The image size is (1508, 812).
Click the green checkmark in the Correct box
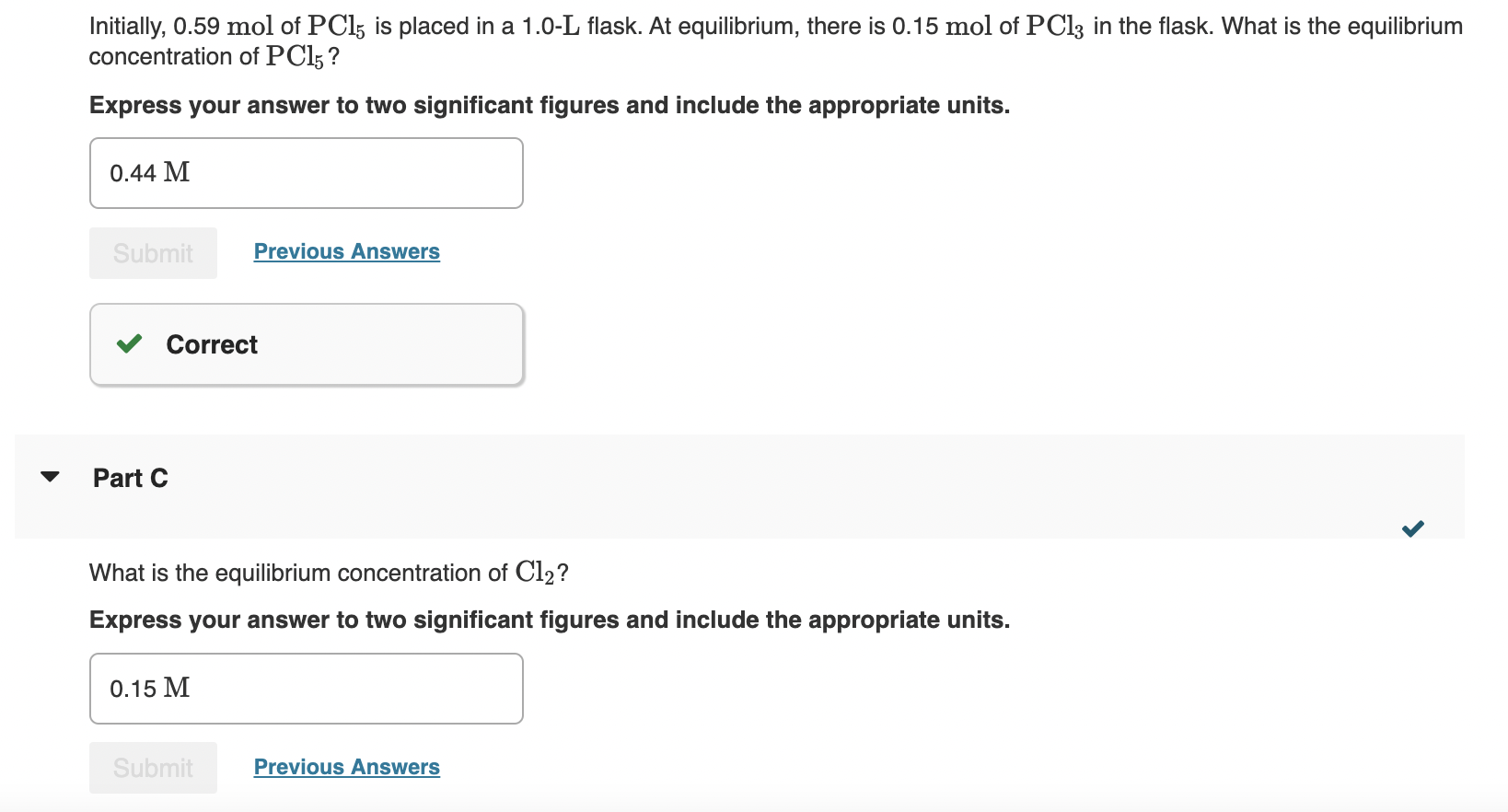[x=129, y=343]
